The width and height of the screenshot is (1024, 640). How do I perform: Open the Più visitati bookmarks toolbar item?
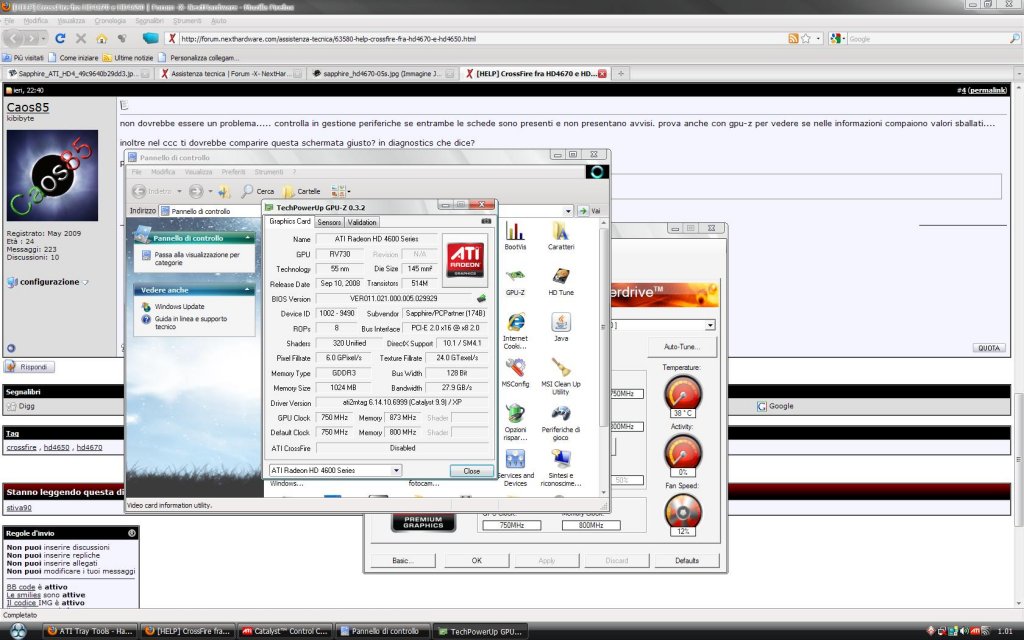[24, 57]
